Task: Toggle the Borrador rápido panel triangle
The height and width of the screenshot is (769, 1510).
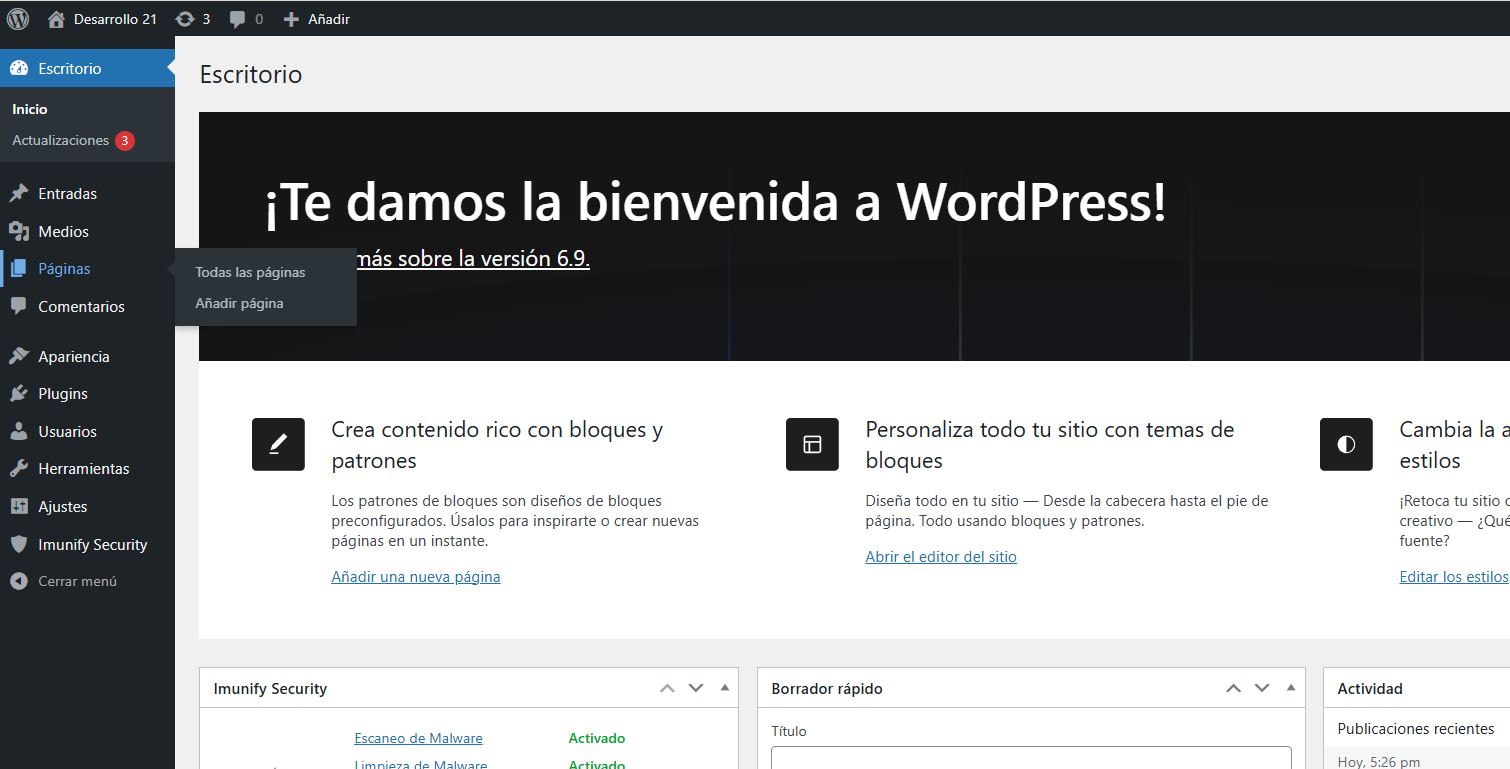Action: click(x=1291, y=688)
